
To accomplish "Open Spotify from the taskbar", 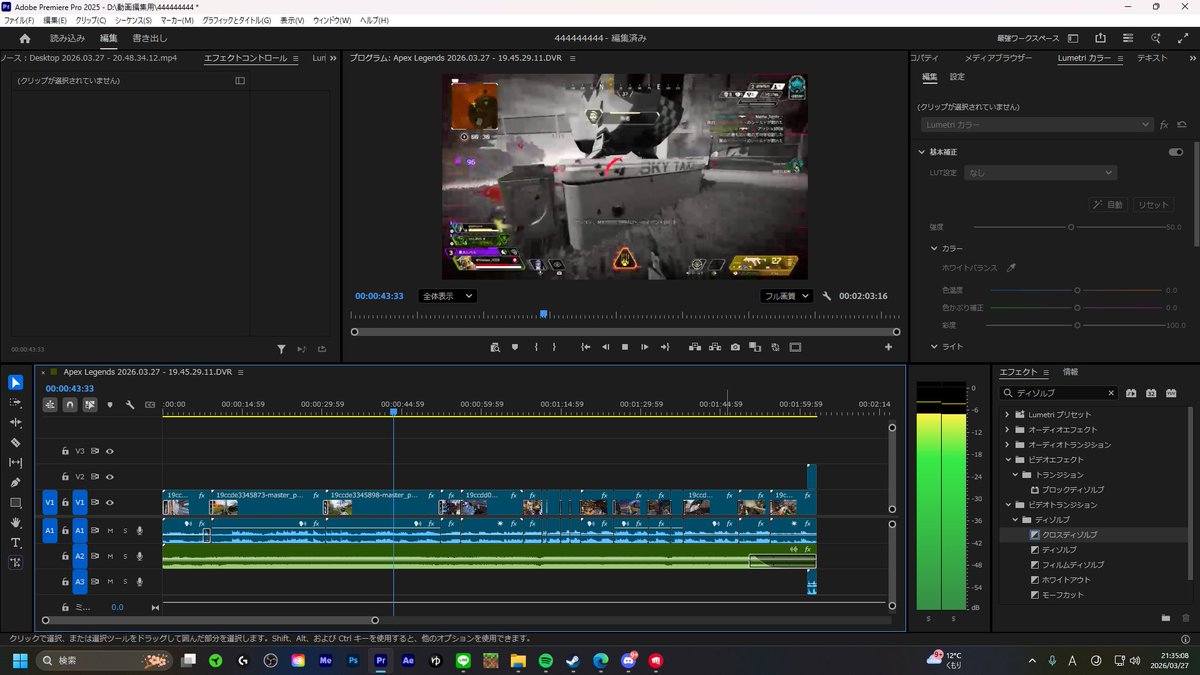I will tap(546, 661).
